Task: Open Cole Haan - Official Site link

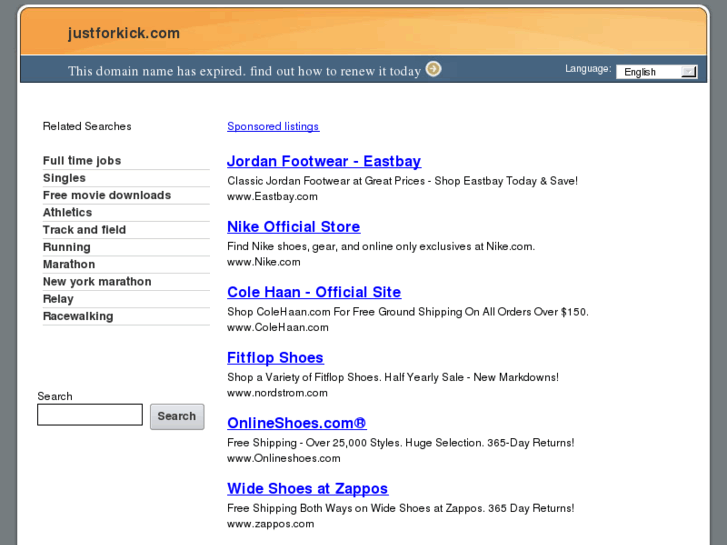Action: (x=314, y=292)
